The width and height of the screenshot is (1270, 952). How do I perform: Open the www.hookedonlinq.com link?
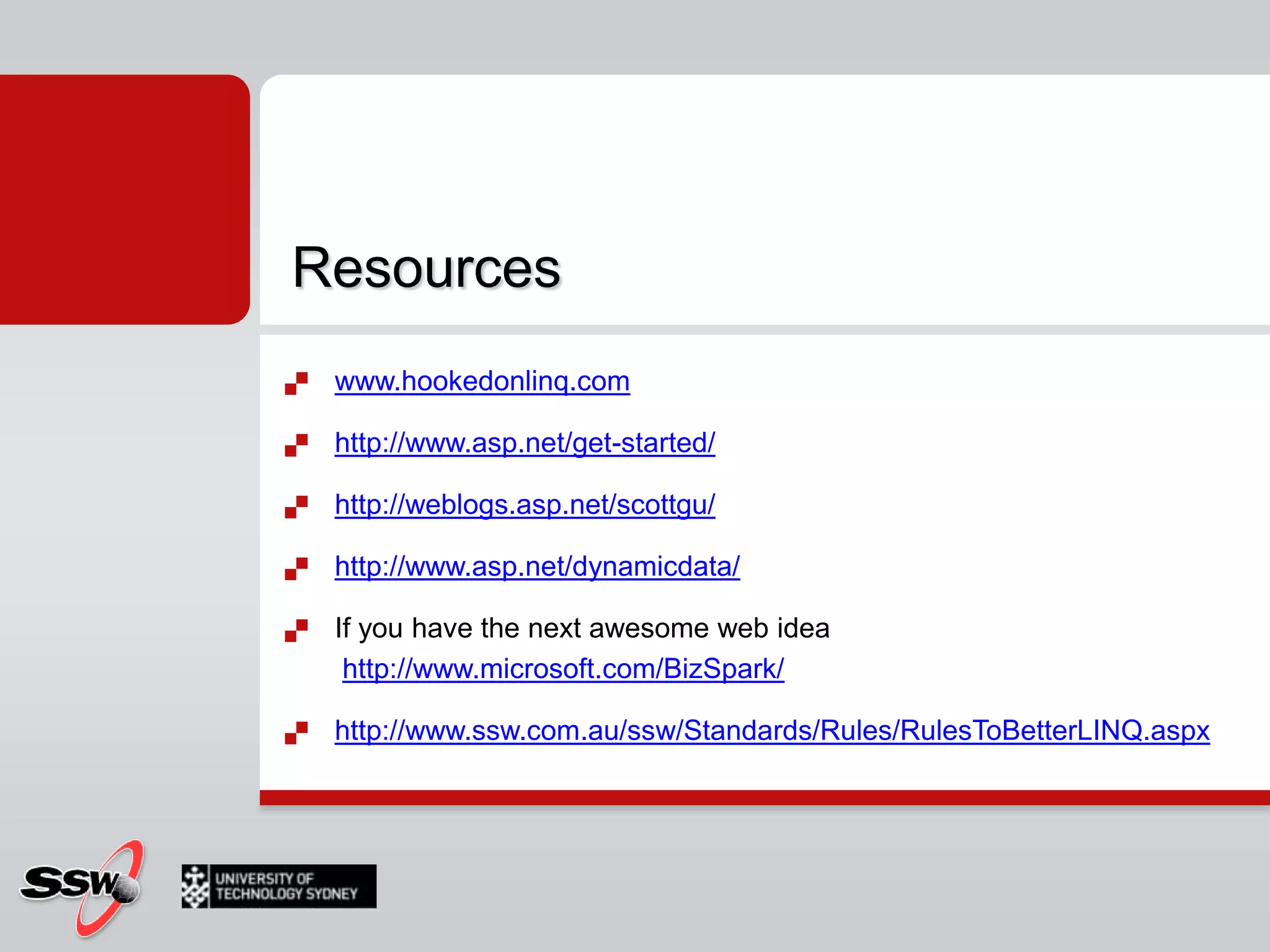(x=482, y=381)
